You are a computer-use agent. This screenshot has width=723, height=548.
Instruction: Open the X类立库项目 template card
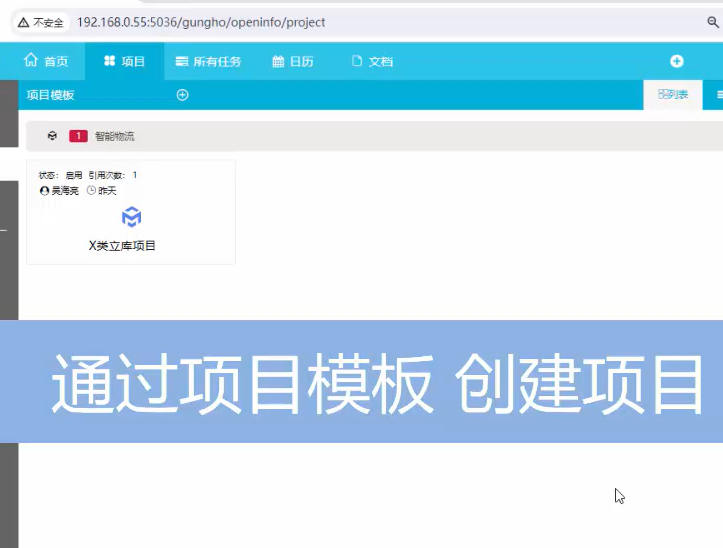pos(131,212)
